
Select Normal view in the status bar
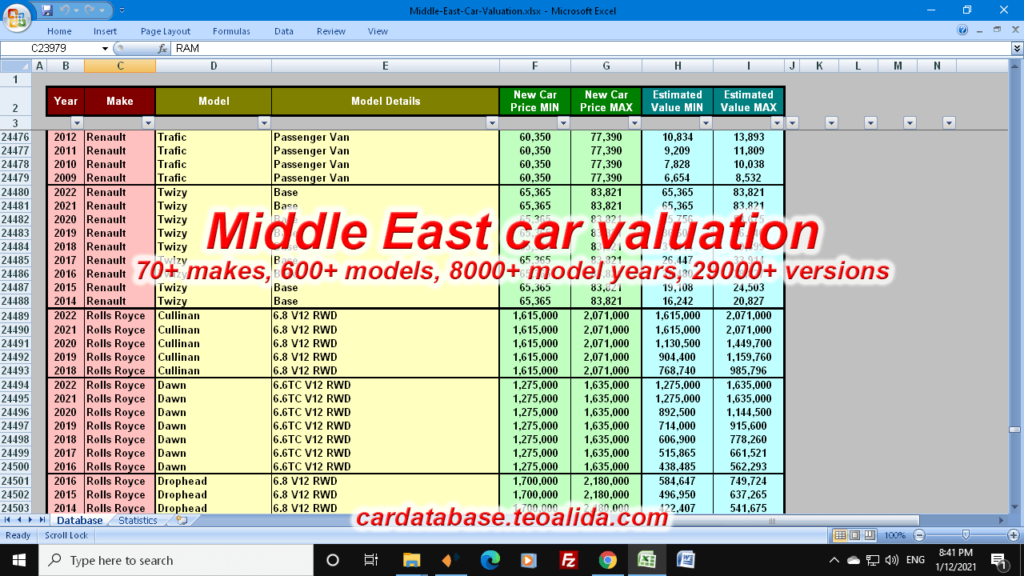pos(840,535)
